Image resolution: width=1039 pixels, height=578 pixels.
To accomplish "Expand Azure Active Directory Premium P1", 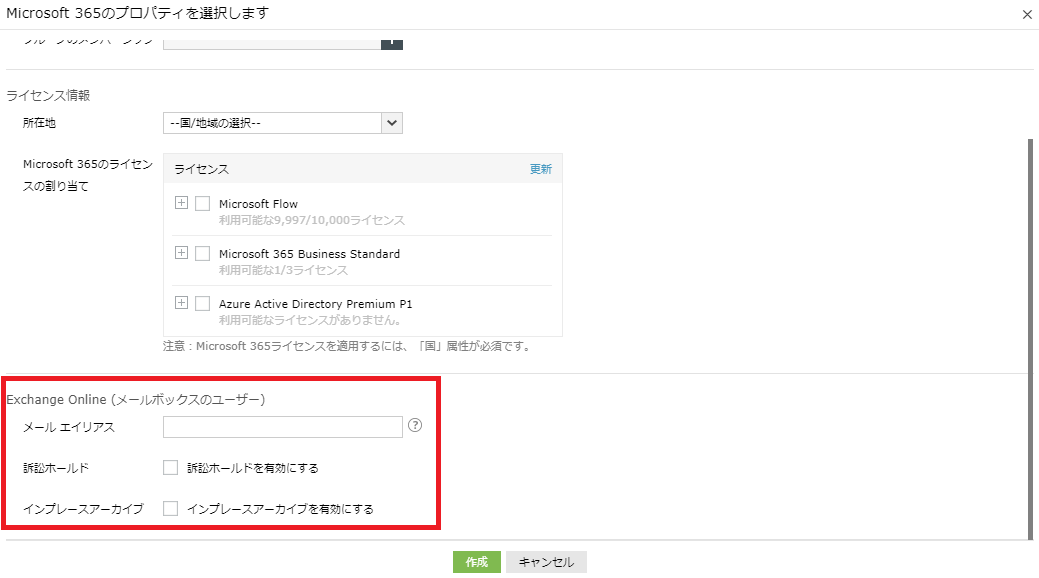I will [181, 303].
